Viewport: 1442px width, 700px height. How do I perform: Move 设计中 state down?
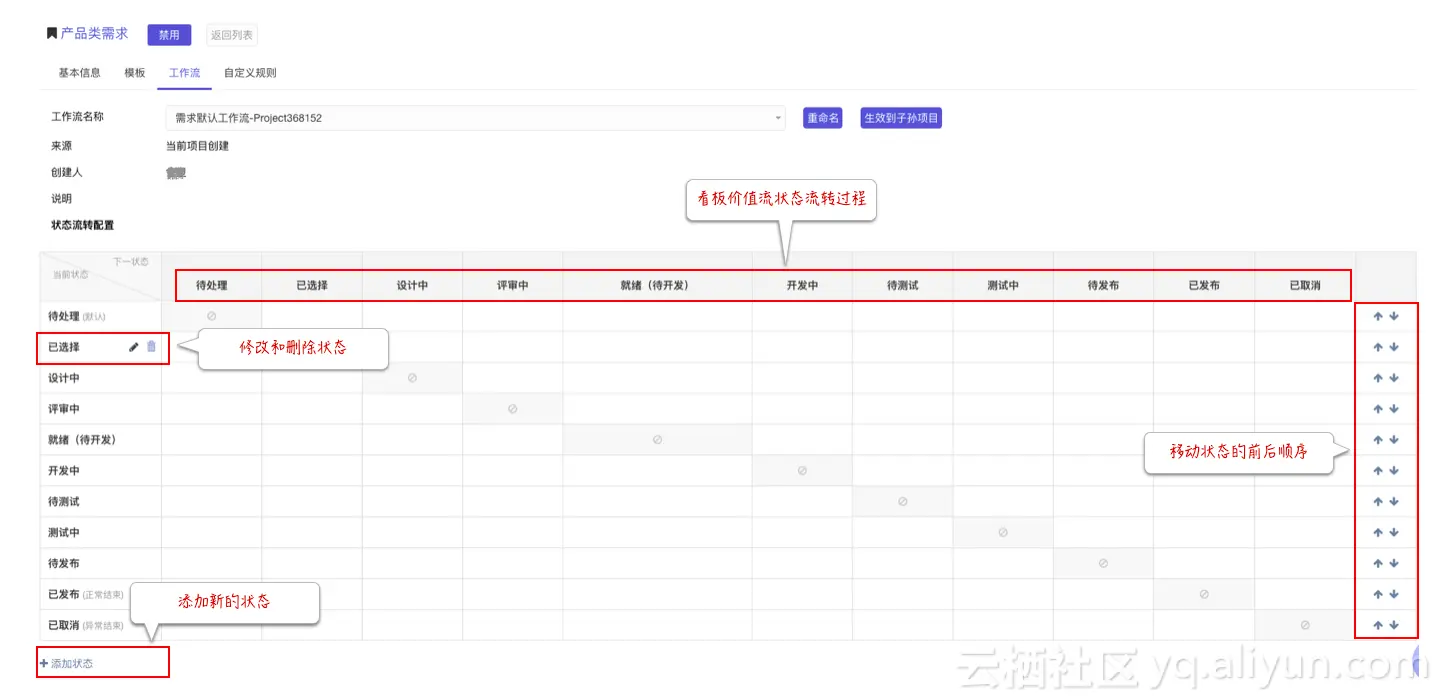tap(1394, 379)
